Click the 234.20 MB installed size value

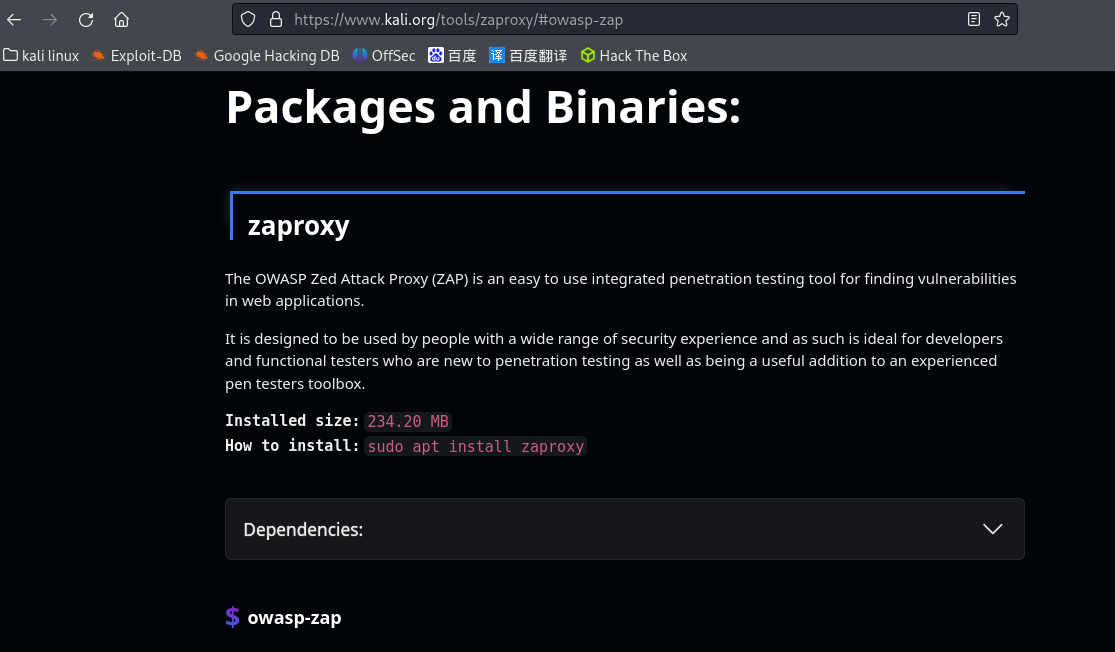tap(408, 422)
